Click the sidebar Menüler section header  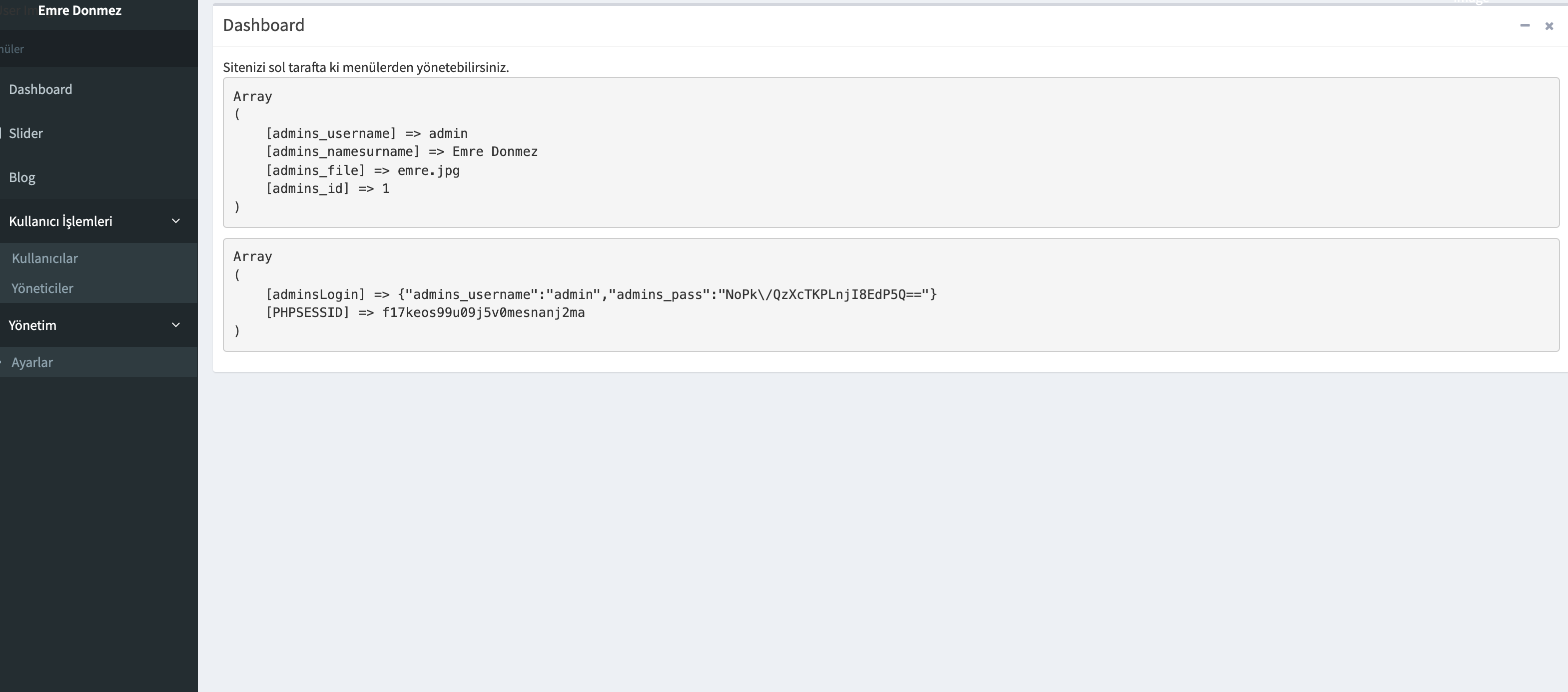coord(12,48)
